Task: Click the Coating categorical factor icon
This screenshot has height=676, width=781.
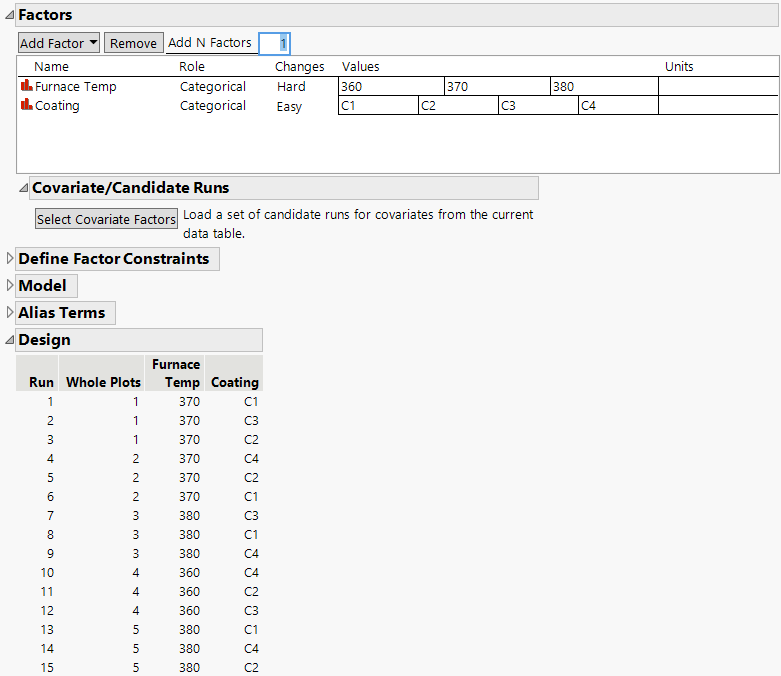Action: (x=26, y=105)
